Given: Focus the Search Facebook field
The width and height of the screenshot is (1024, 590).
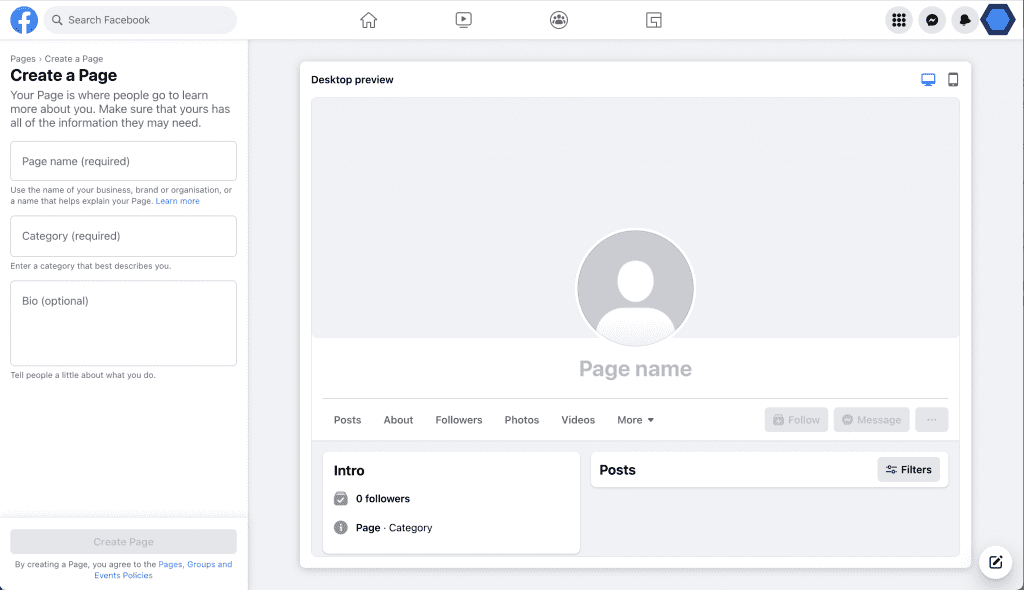Looking at the screenshot, I should point(140,20).
